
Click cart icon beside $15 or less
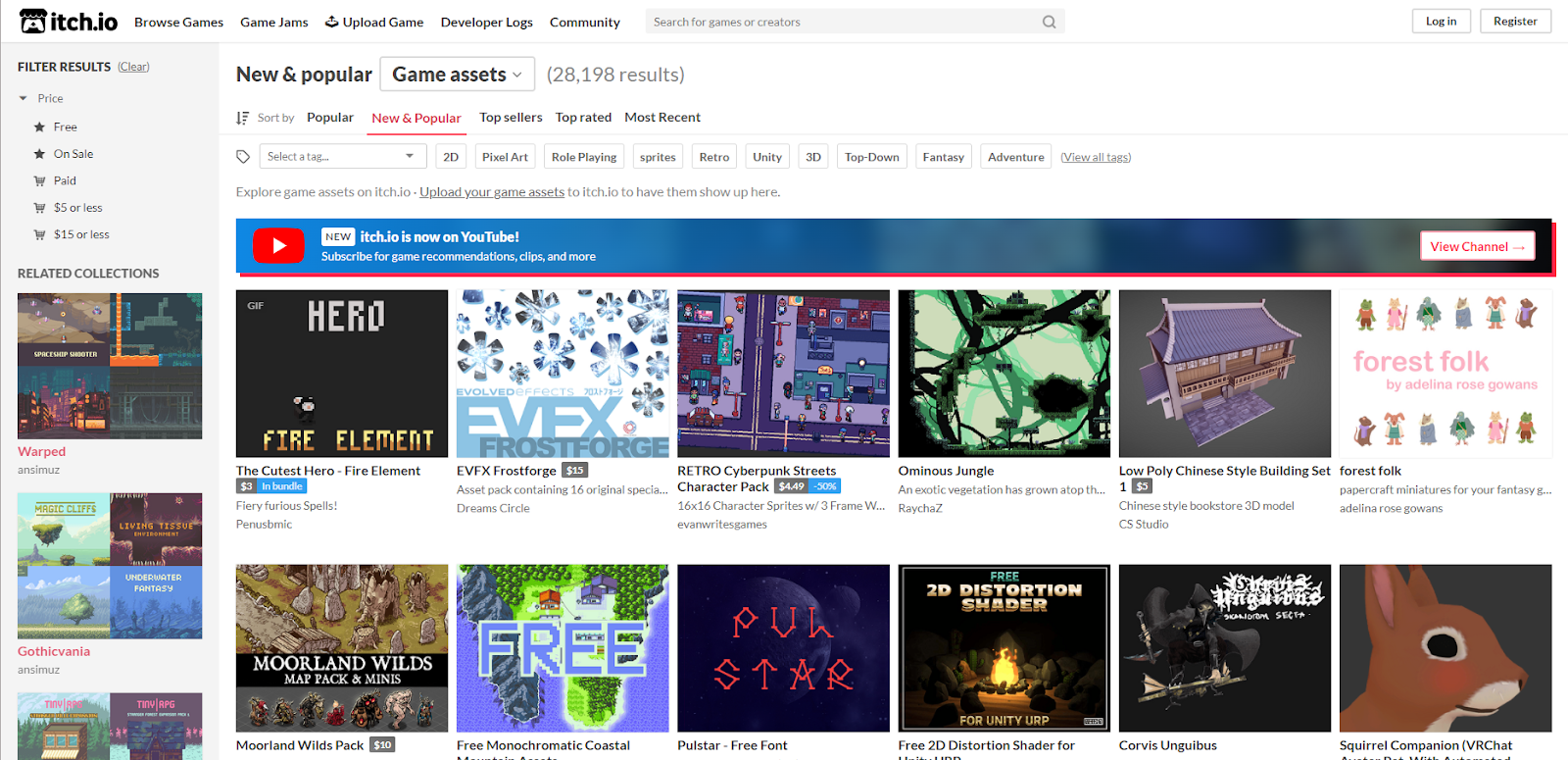click(x=40, y=234)
